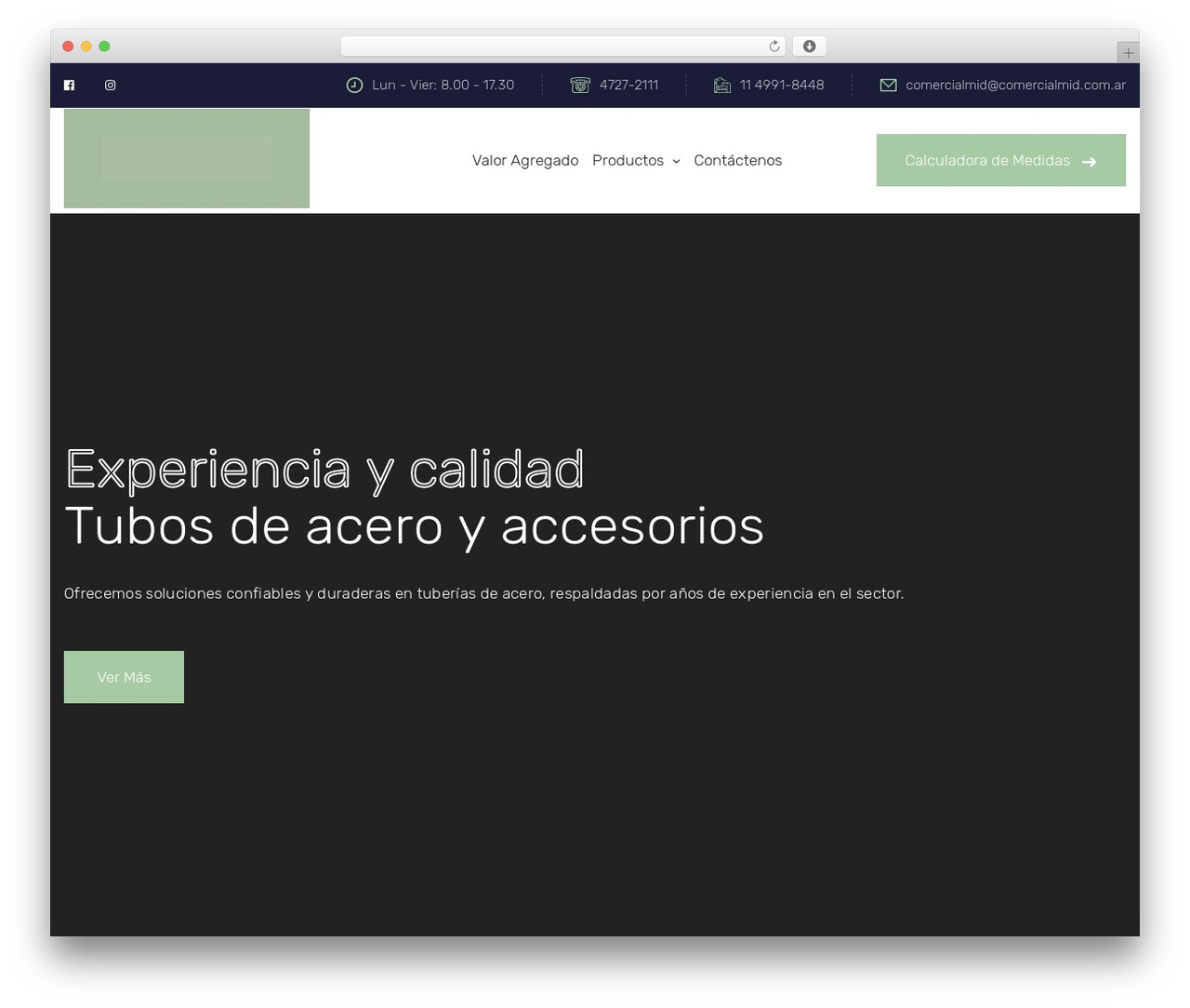Click the Calculadora de Medidas button
Screen dimensions: 1190x1008
pos(1001,160)
